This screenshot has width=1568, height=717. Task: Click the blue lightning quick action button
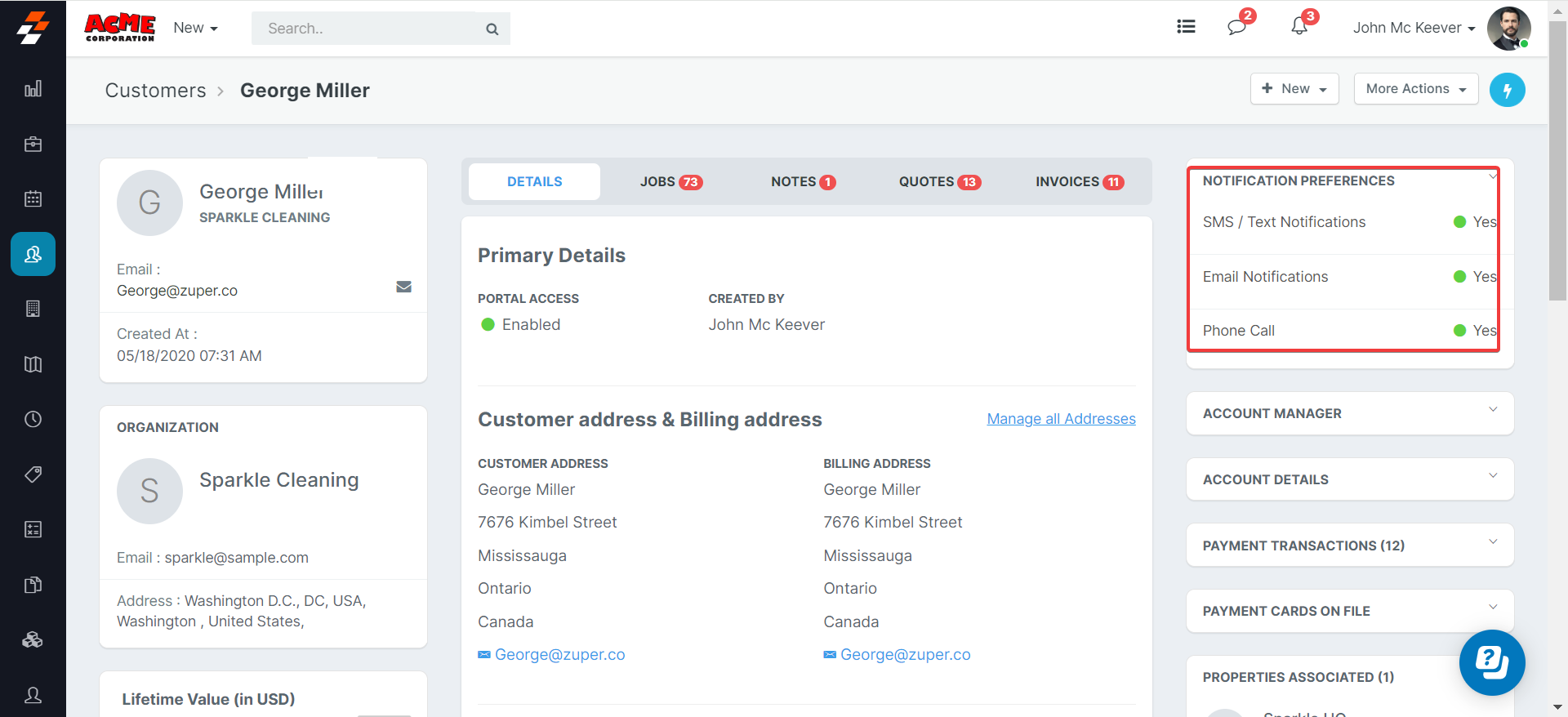coord(1507,90)
